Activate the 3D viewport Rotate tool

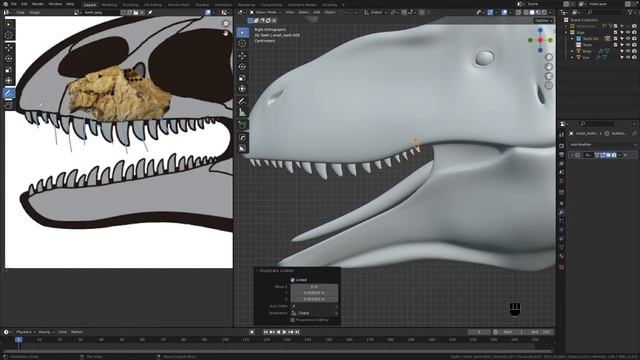pyautogui.click(x=242, y=67)
